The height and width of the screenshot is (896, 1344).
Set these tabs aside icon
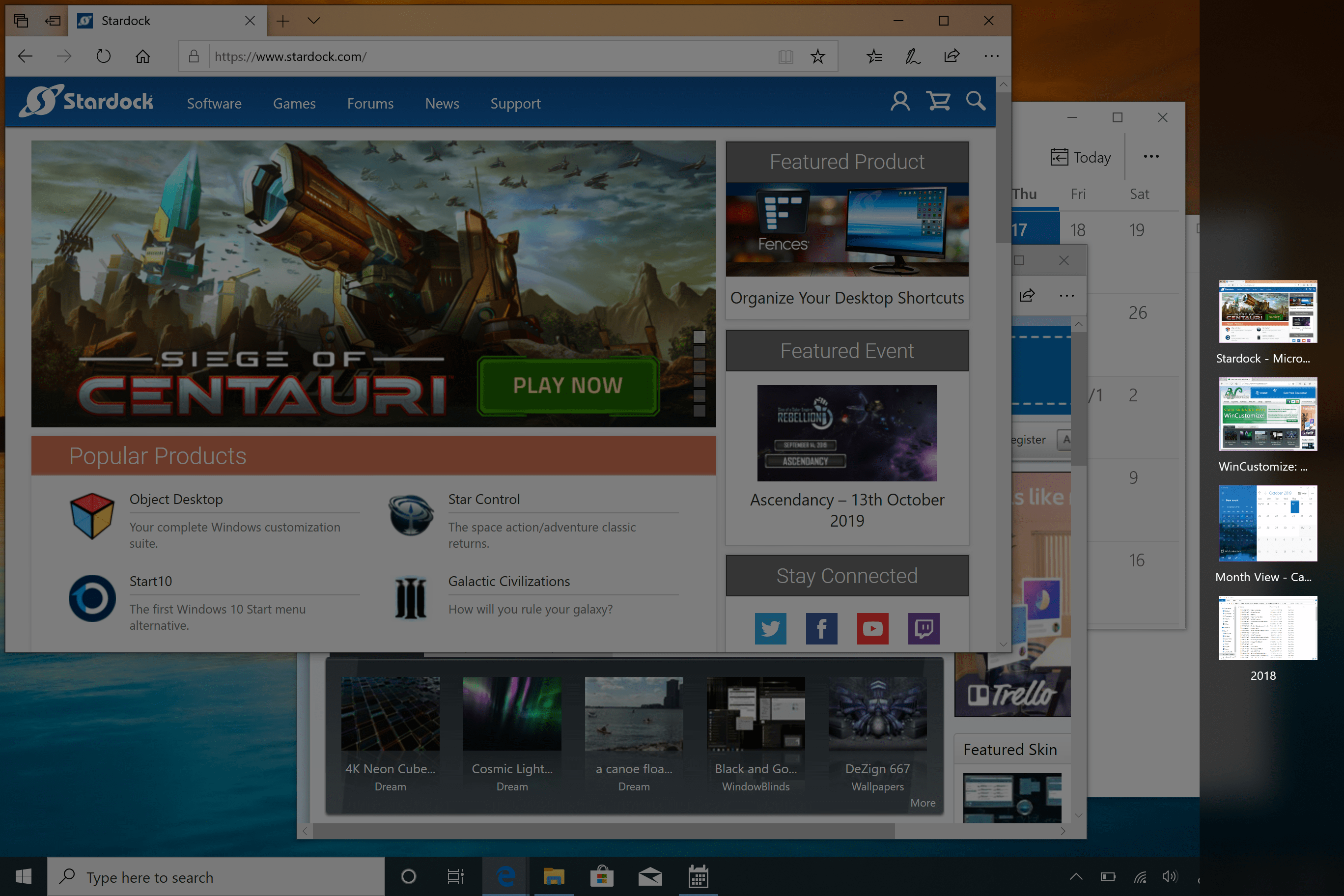point(53,21)
